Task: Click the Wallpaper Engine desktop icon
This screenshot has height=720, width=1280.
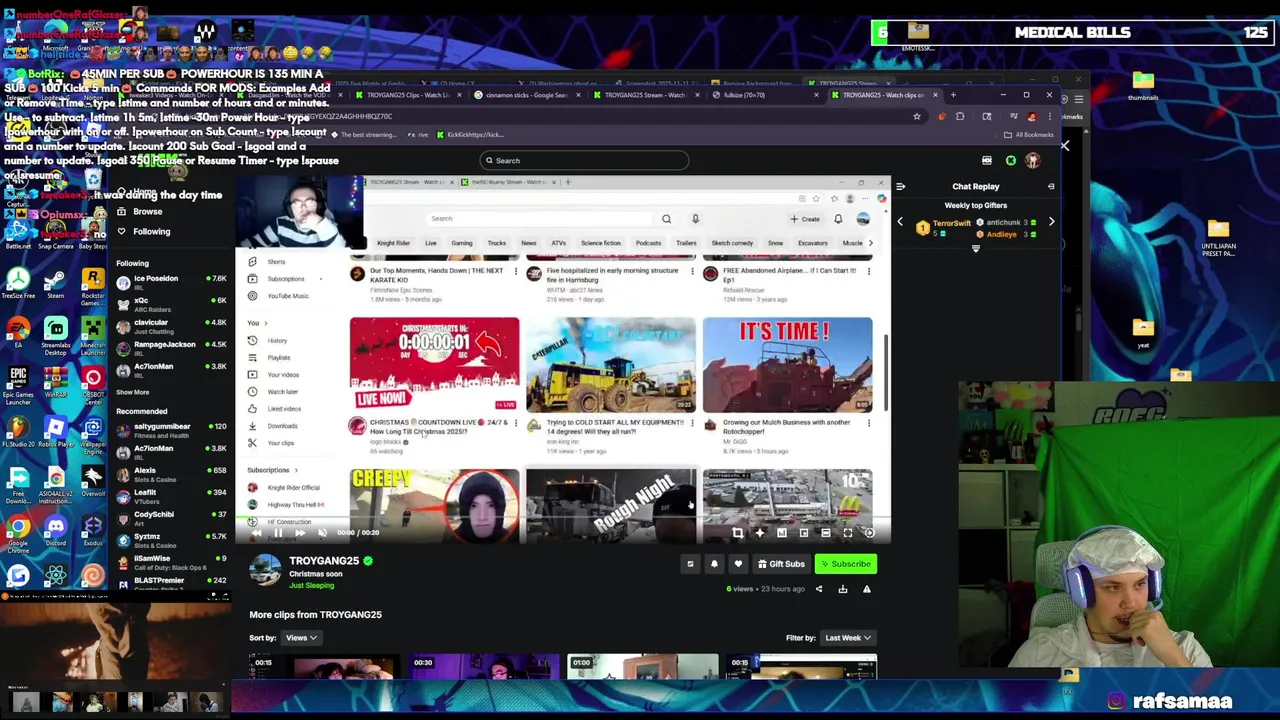Action: pos(92,431)
